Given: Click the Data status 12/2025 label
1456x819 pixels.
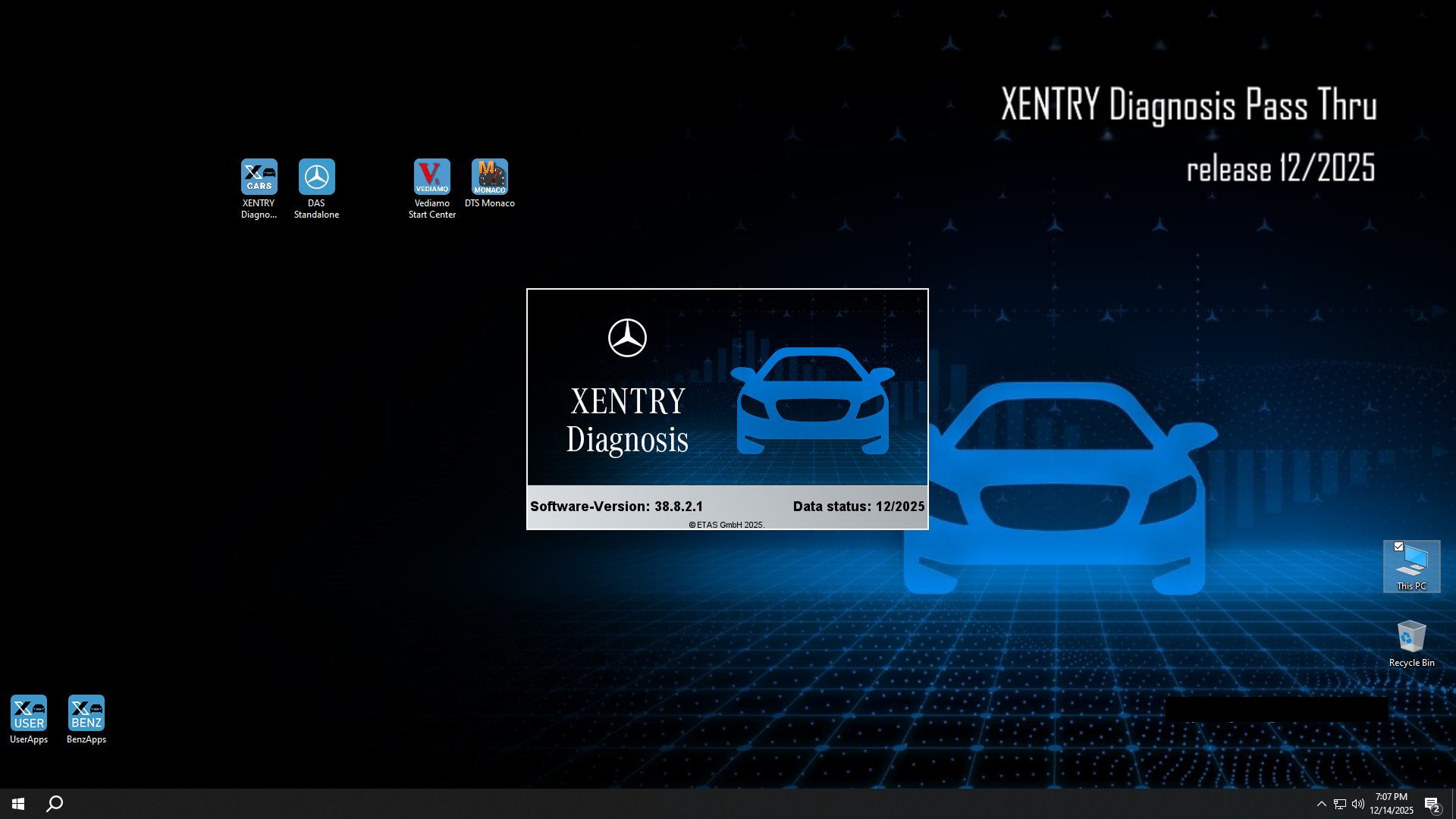Looking at the screenshot, I should click(x=858, y=506).
